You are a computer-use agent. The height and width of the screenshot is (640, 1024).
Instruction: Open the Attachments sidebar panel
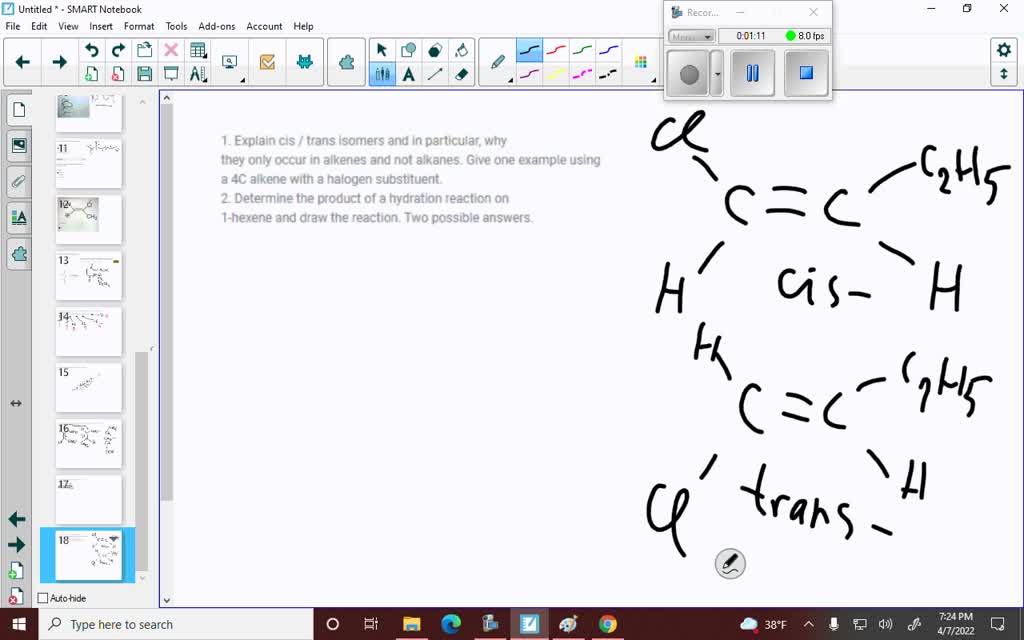[18, 181]
